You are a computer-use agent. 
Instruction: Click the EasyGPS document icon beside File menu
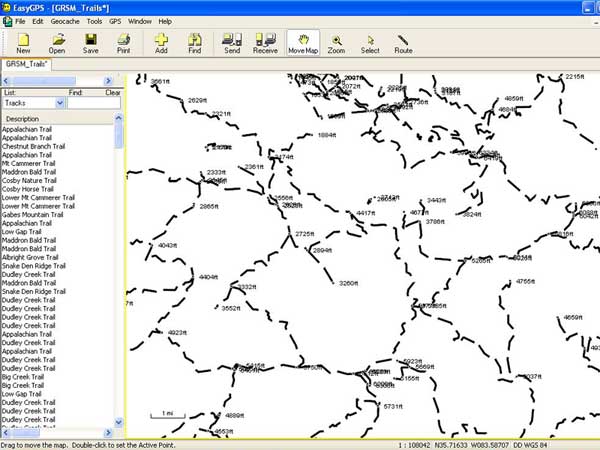7,21
